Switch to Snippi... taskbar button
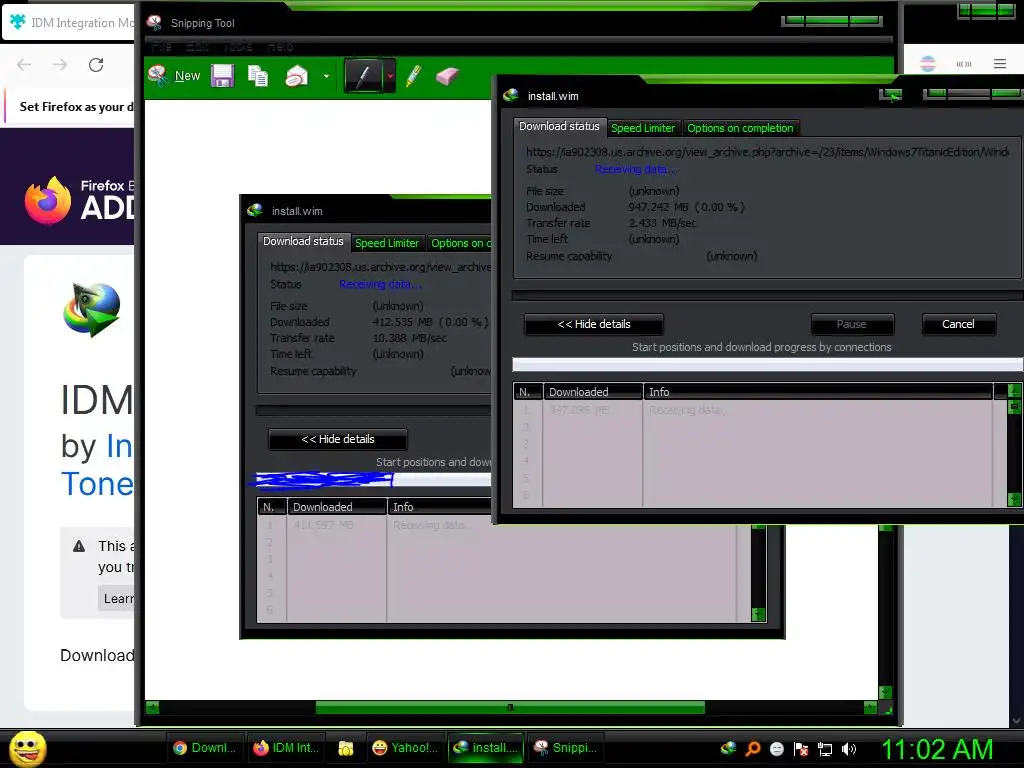1024x768 pixels. [x=566, y=748]
